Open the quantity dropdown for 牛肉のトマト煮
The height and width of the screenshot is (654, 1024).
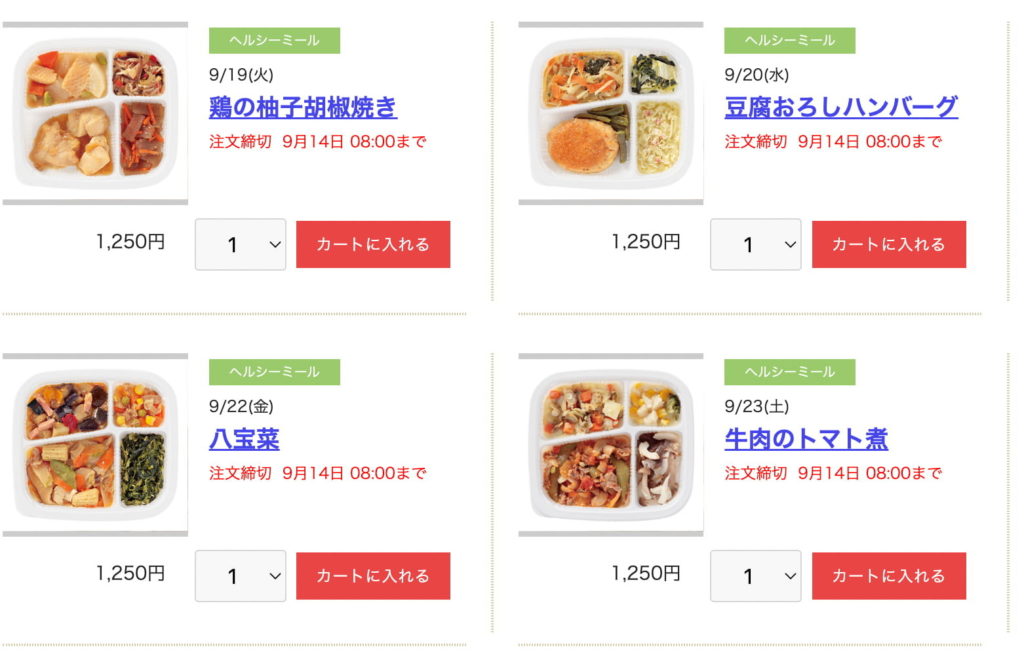tap(756, 575)
